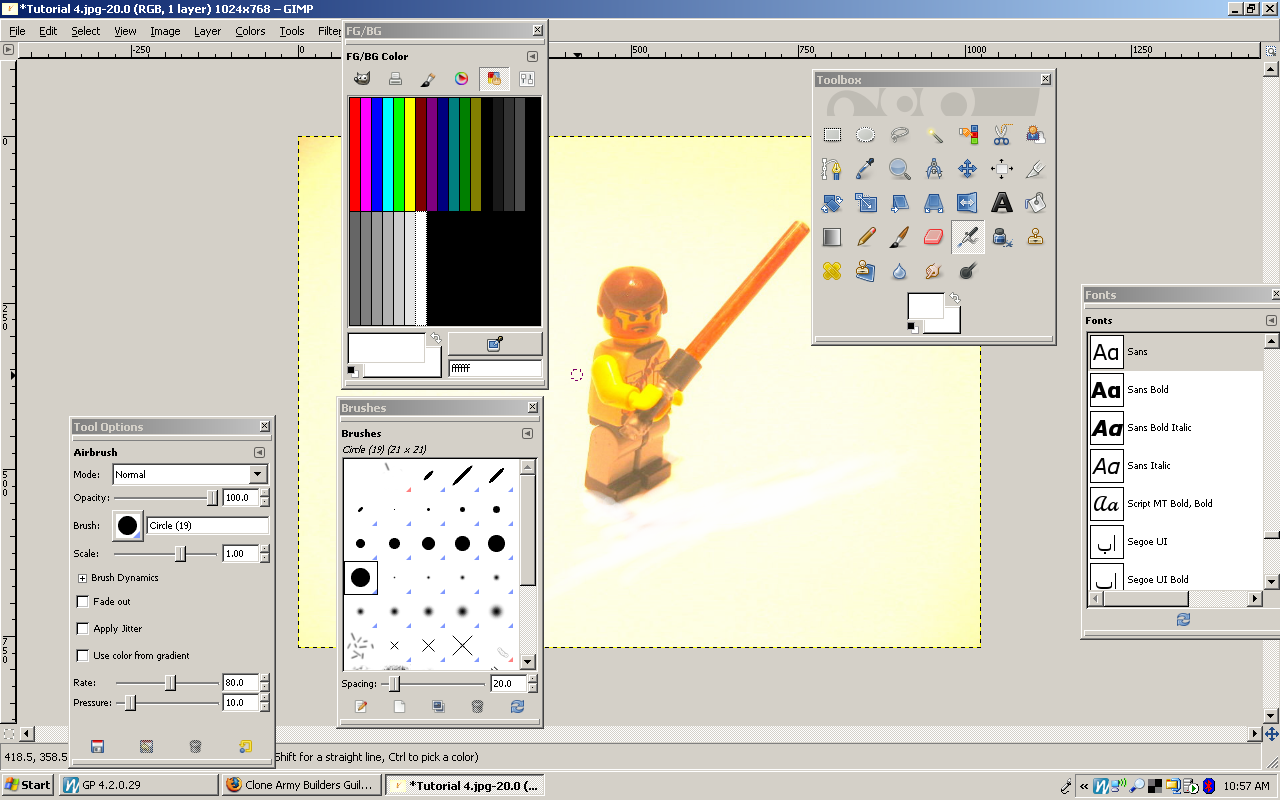
Task: Activate the Heal bandage tool
Action: 832,270
